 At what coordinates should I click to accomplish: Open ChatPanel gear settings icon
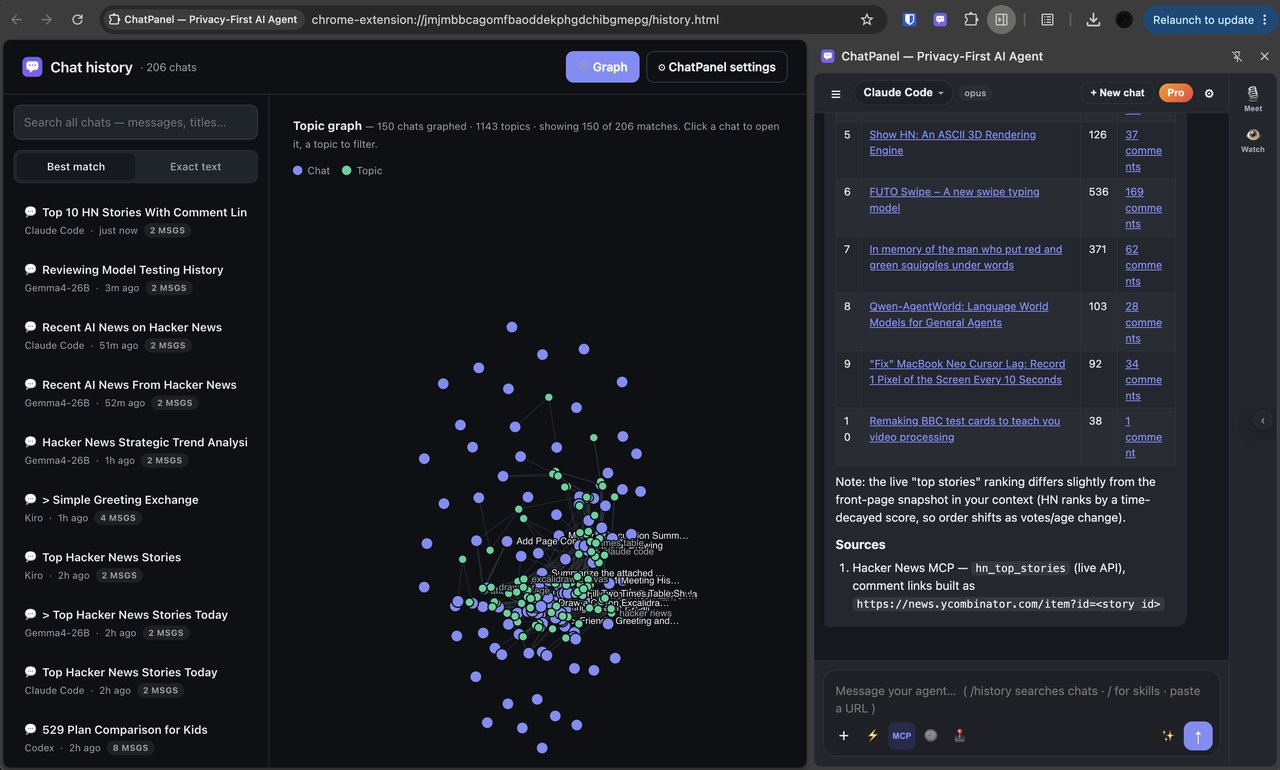tap(1209, 93)
